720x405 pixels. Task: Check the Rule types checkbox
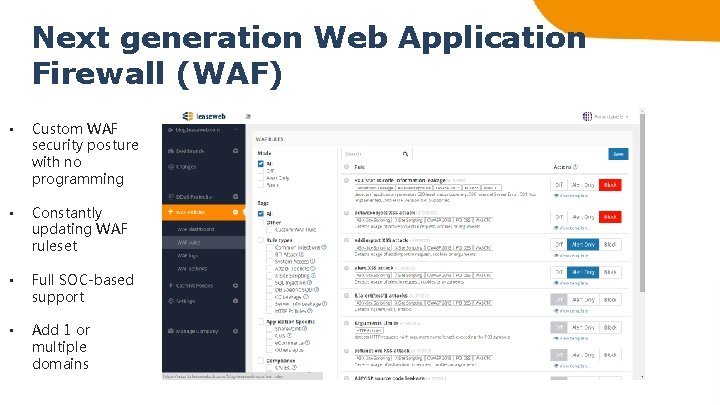point(261,240)
